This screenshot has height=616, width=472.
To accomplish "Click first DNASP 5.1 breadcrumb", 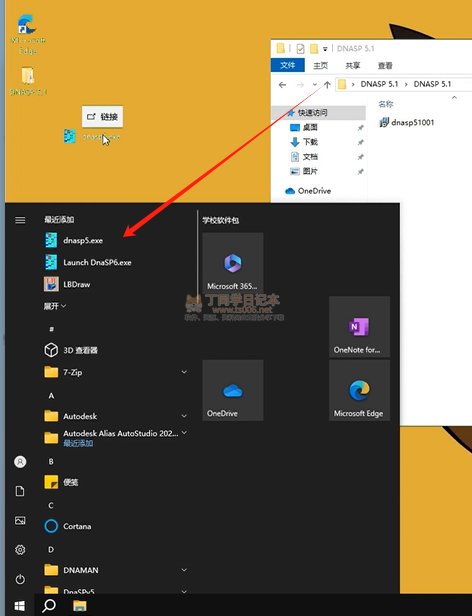I will point(379,84).
